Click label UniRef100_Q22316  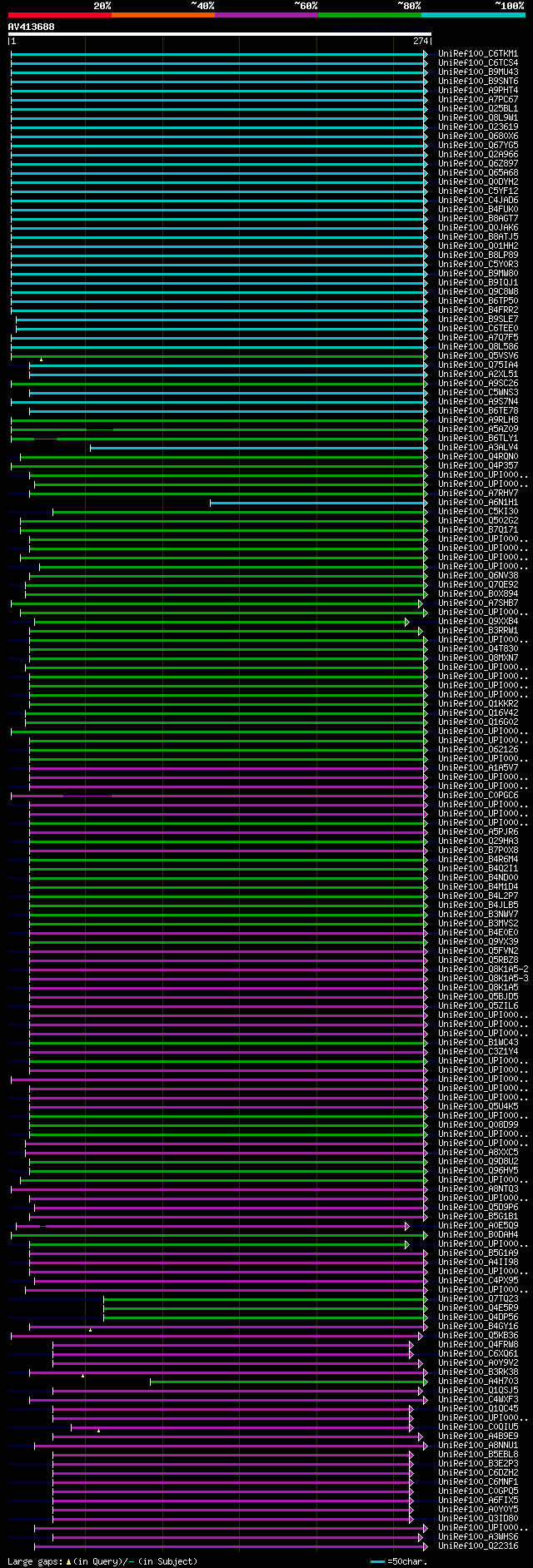click(478, 1546)
